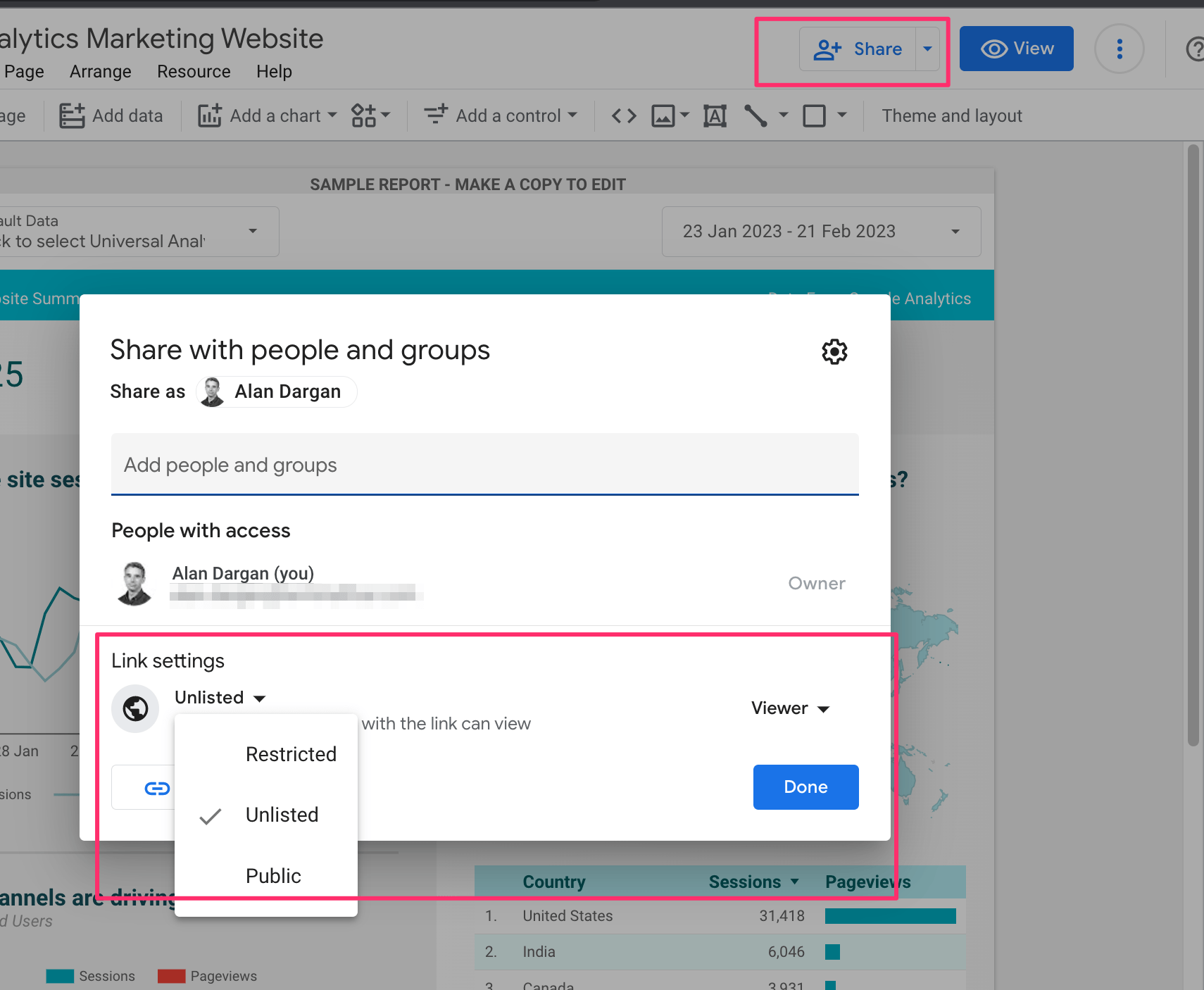Open the Resource menu
The width and height of the screenshot is (1204, 990).
pyautogui.click(x=194, y=72)
